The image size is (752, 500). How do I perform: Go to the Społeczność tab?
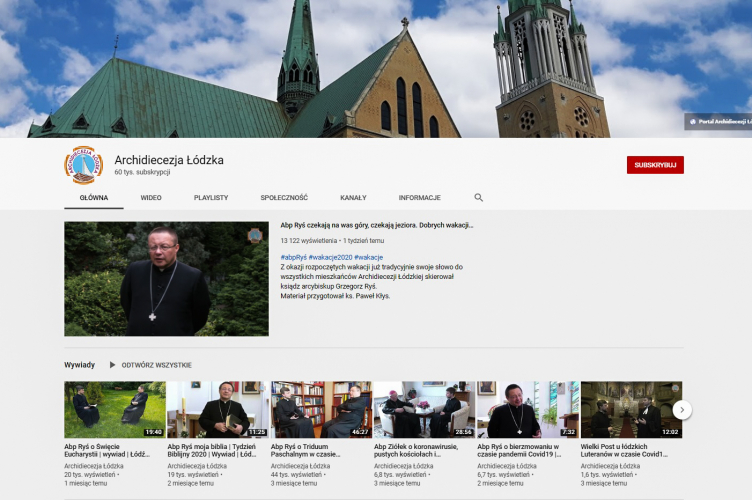pyautogui.click(x=284, y=198)
